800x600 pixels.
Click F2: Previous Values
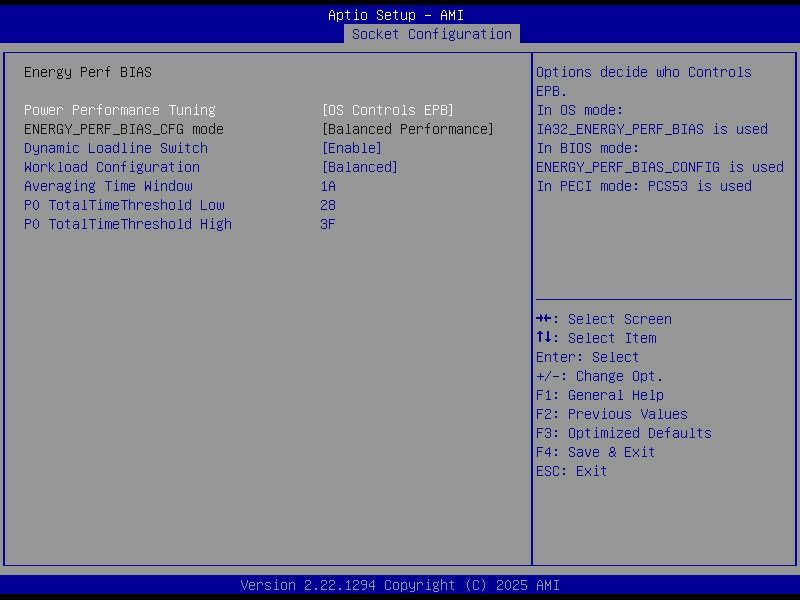pos(612,414)
